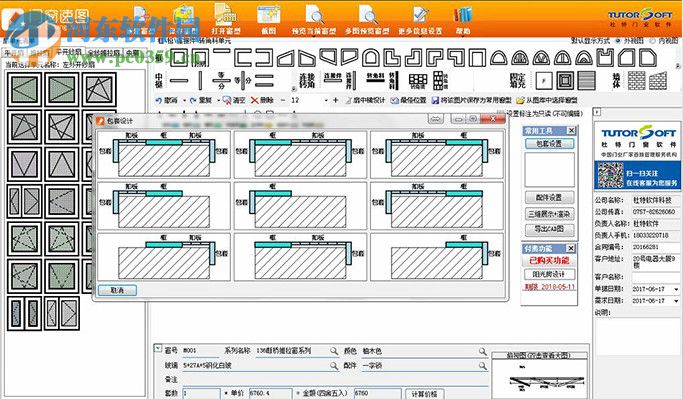Close the 付费功能 panel
Image resolution: width=683 pixels, height=399 pixels.
click(x=571, y=248)
